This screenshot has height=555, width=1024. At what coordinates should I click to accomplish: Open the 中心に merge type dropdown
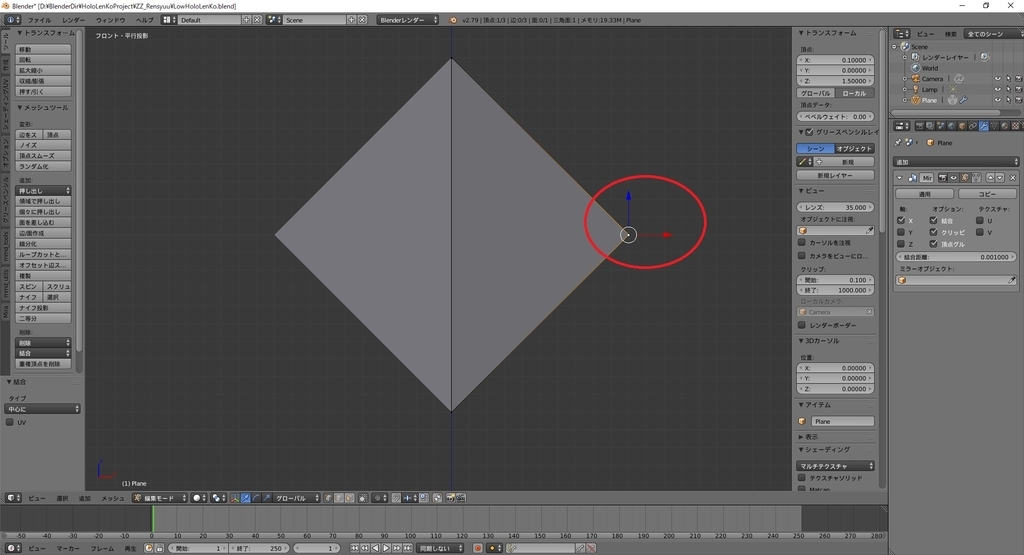pos(42,409)
